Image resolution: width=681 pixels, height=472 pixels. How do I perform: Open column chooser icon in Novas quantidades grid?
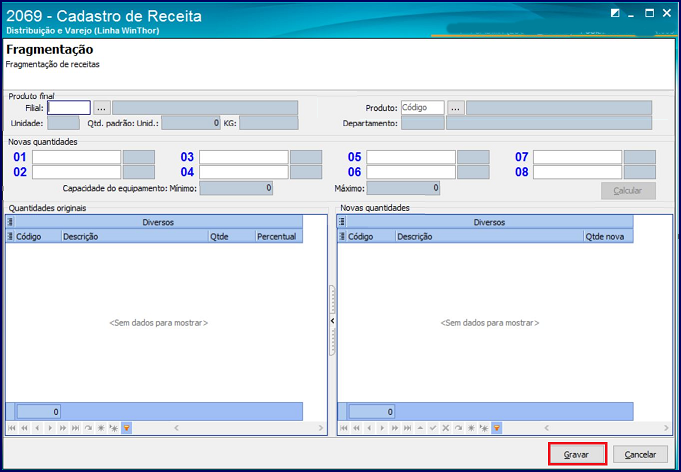(342, 236)
